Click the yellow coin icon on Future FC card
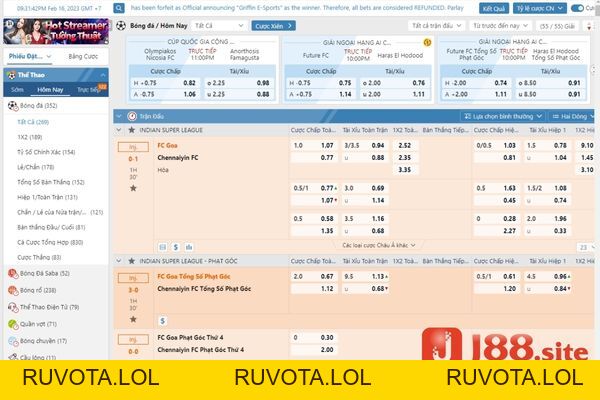600x400 pixels. click(427, 42)
